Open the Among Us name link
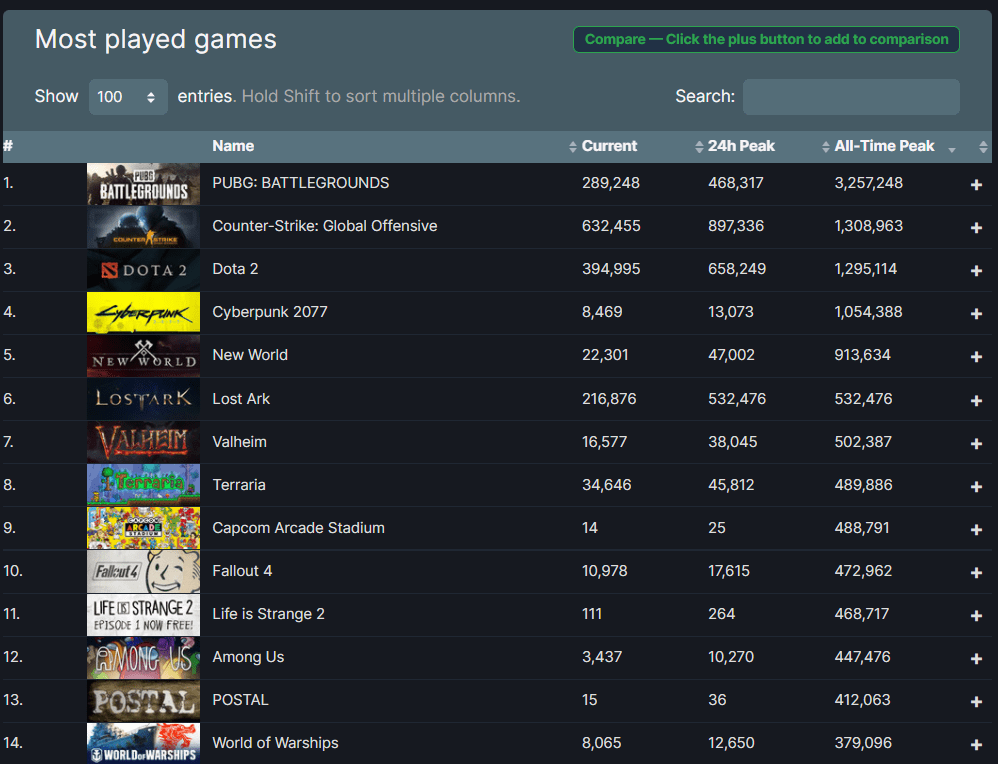The image size is (998, 764). 248,657
